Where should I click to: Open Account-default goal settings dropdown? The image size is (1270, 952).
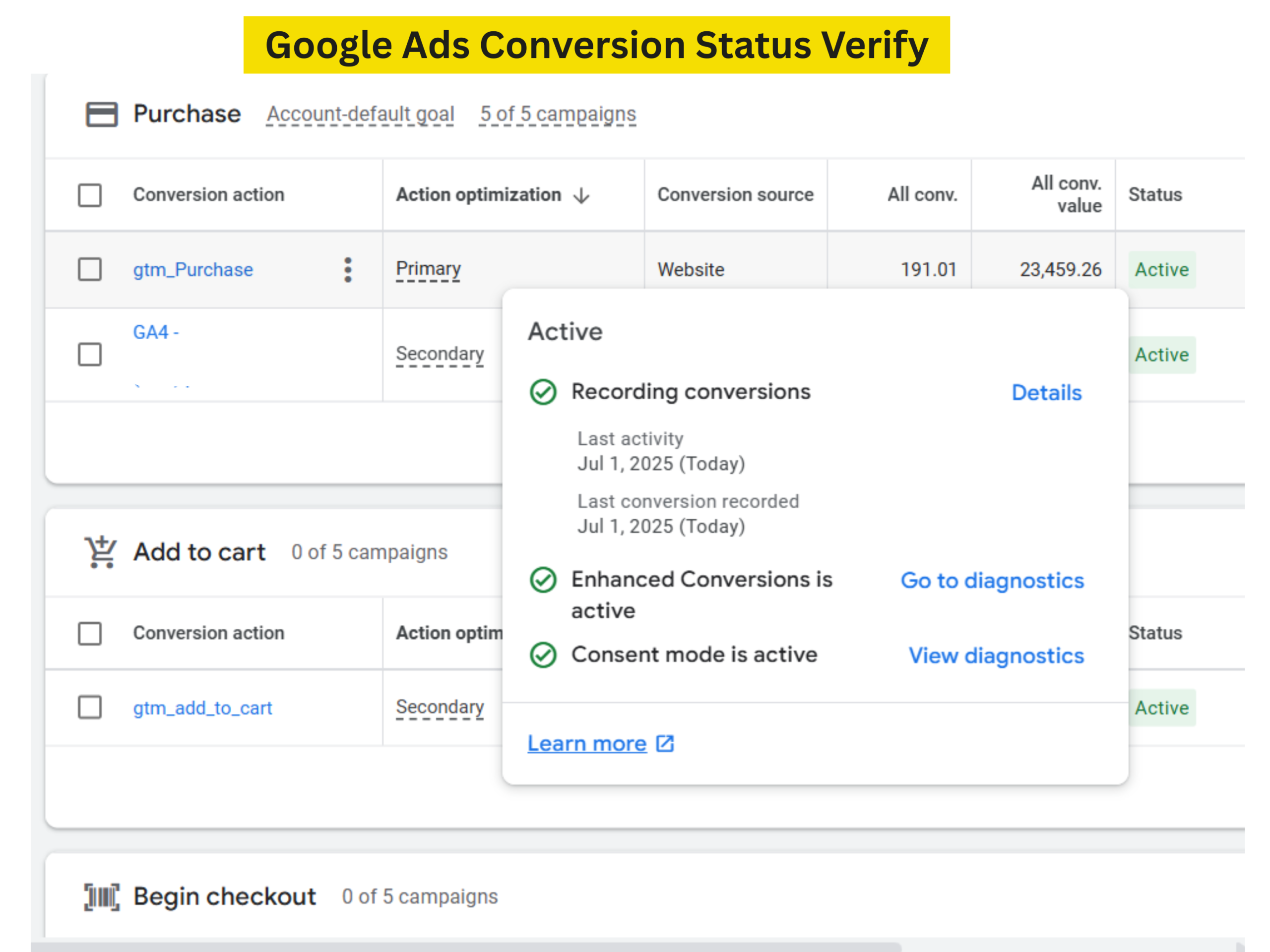tap(360, 114)
